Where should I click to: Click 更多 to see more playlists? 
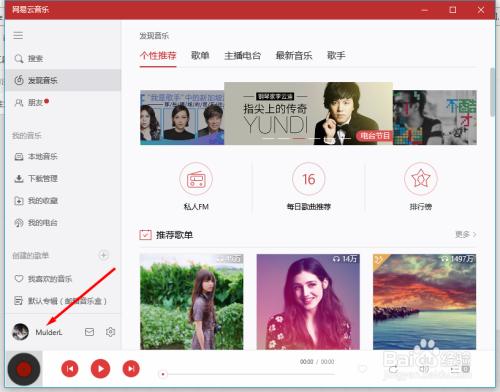click(x=466, y=235)
